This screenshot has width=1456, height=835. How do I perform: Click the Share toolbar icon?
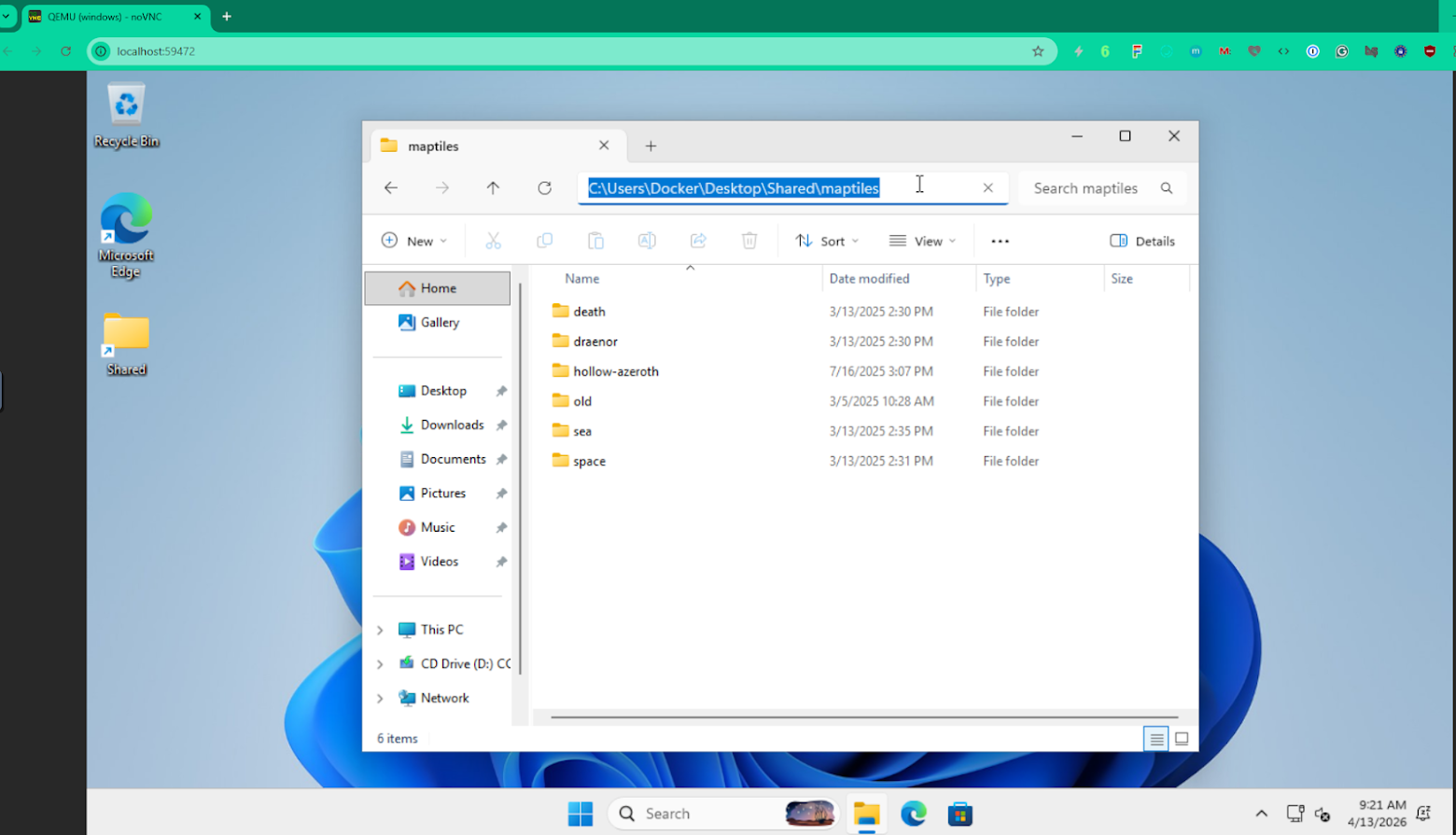[697, 241]
